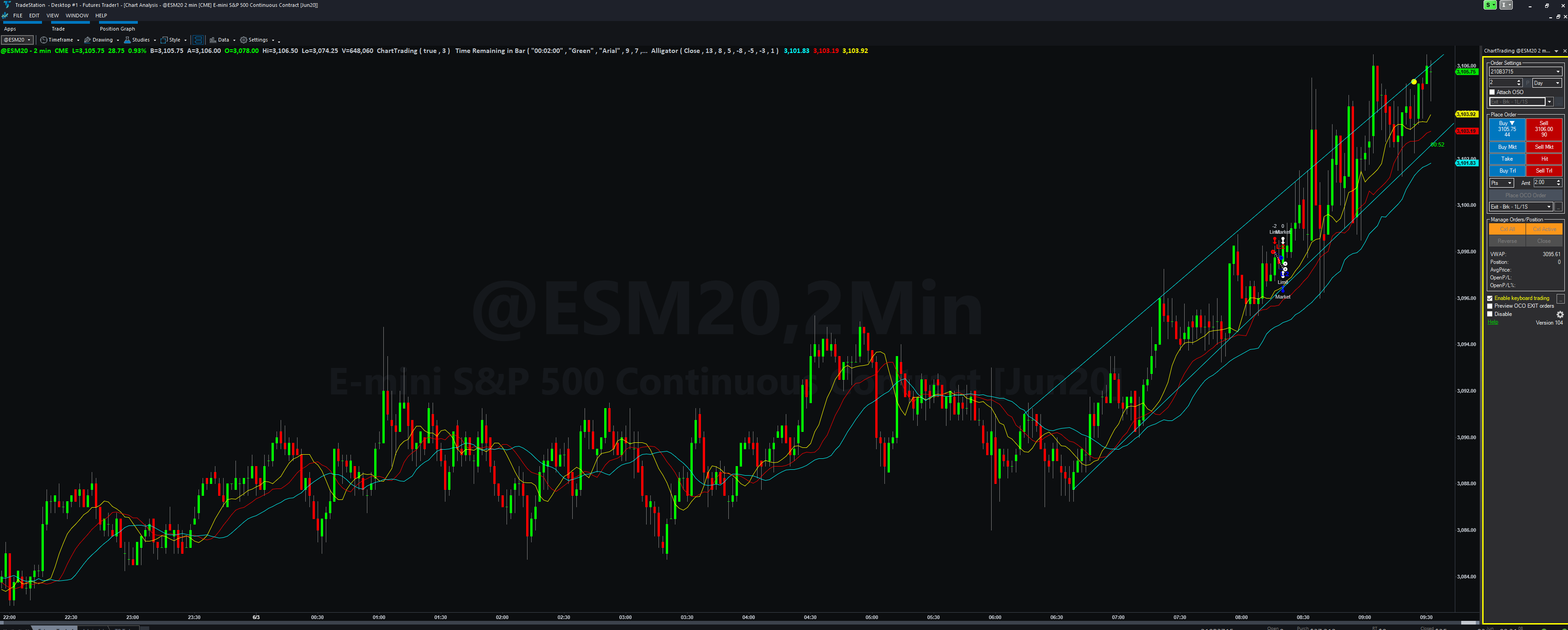Viewport: 1568px width, 630px height.
Task: Click the Take button
Action: (x=1507, y=159)
